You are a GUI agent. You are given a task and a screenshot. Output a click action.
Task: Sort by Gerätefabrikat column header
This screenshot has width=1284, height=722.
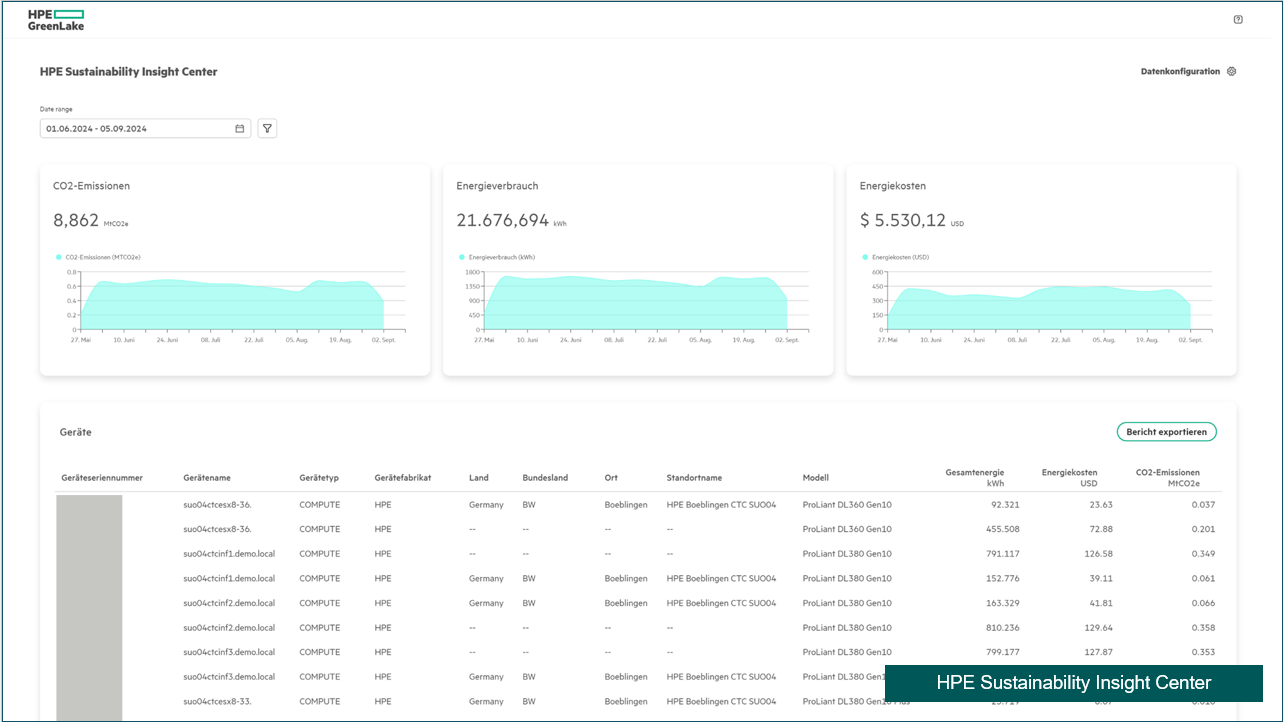coord(403,478)
